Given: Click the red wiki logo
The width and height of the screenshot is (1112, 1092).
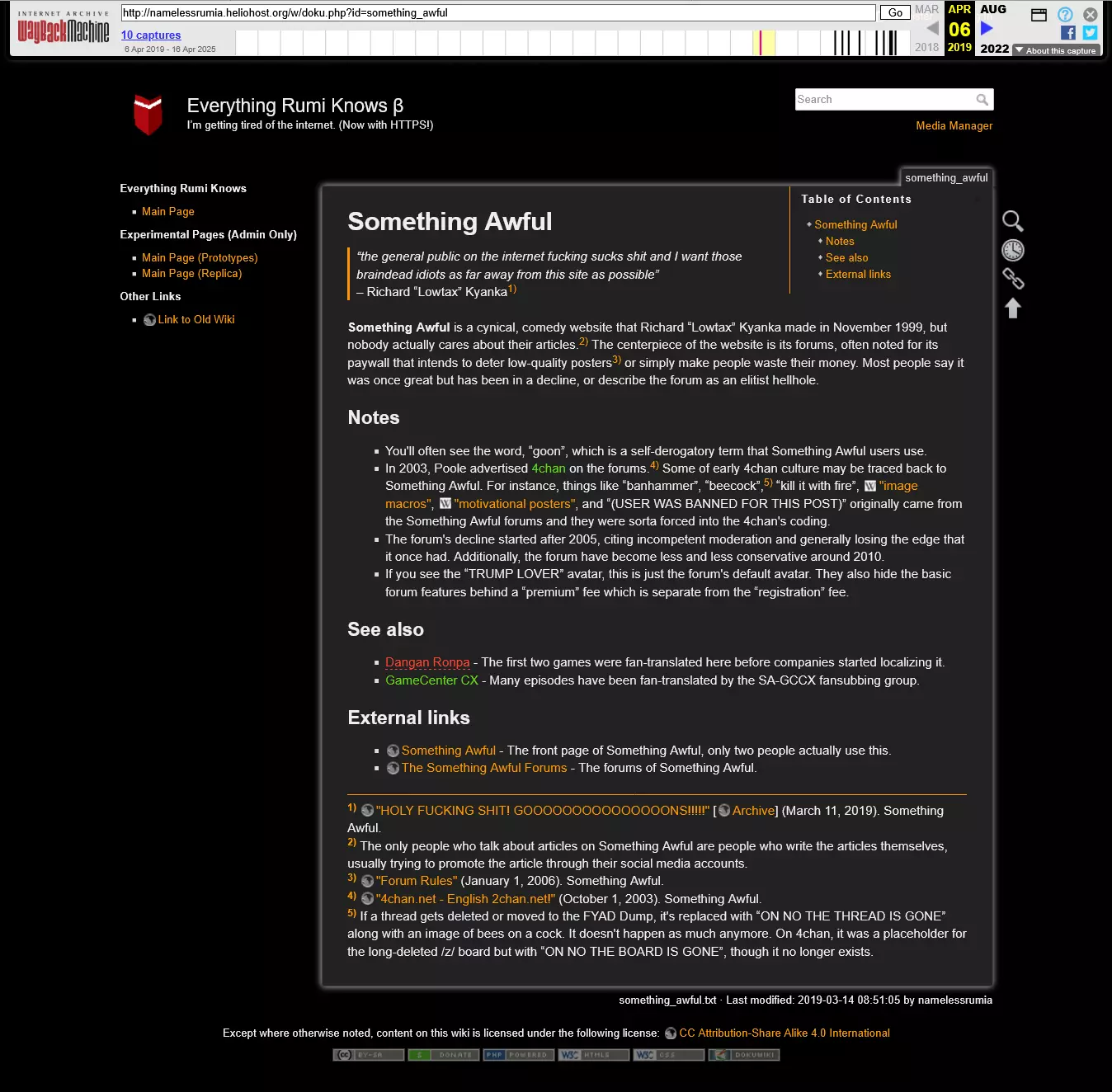Looking at the screenshot, I should 148,114.
